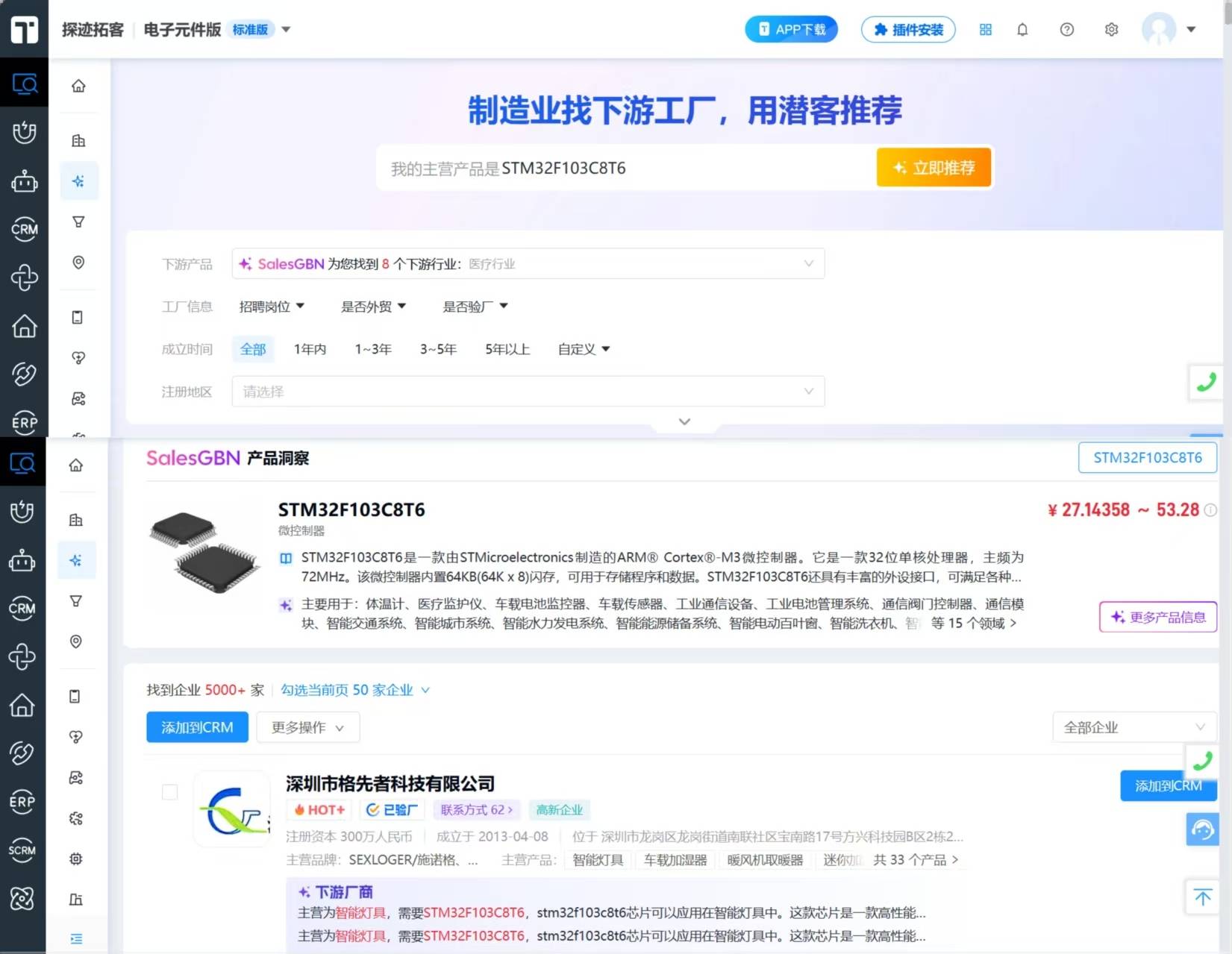Click the STM32 chip product image
The image size is (1232, 954).
coord(204,553)
